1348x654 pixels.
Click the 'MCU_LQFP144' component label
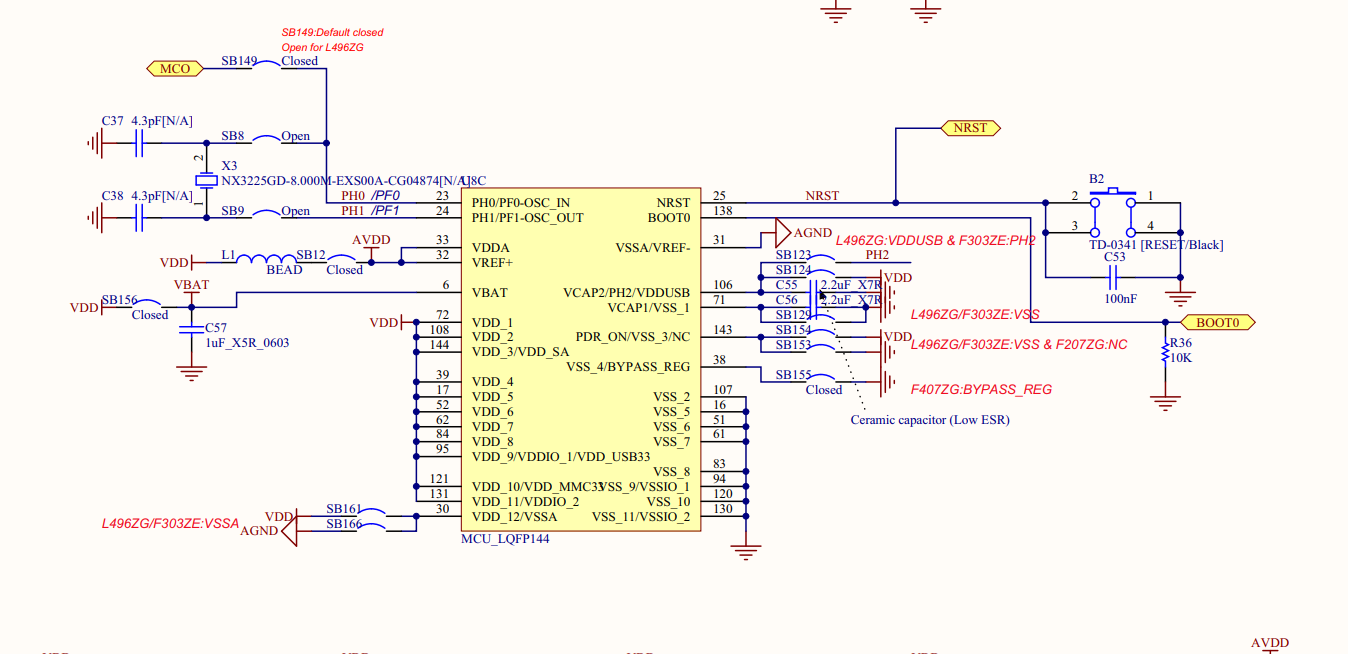[505, 538]
